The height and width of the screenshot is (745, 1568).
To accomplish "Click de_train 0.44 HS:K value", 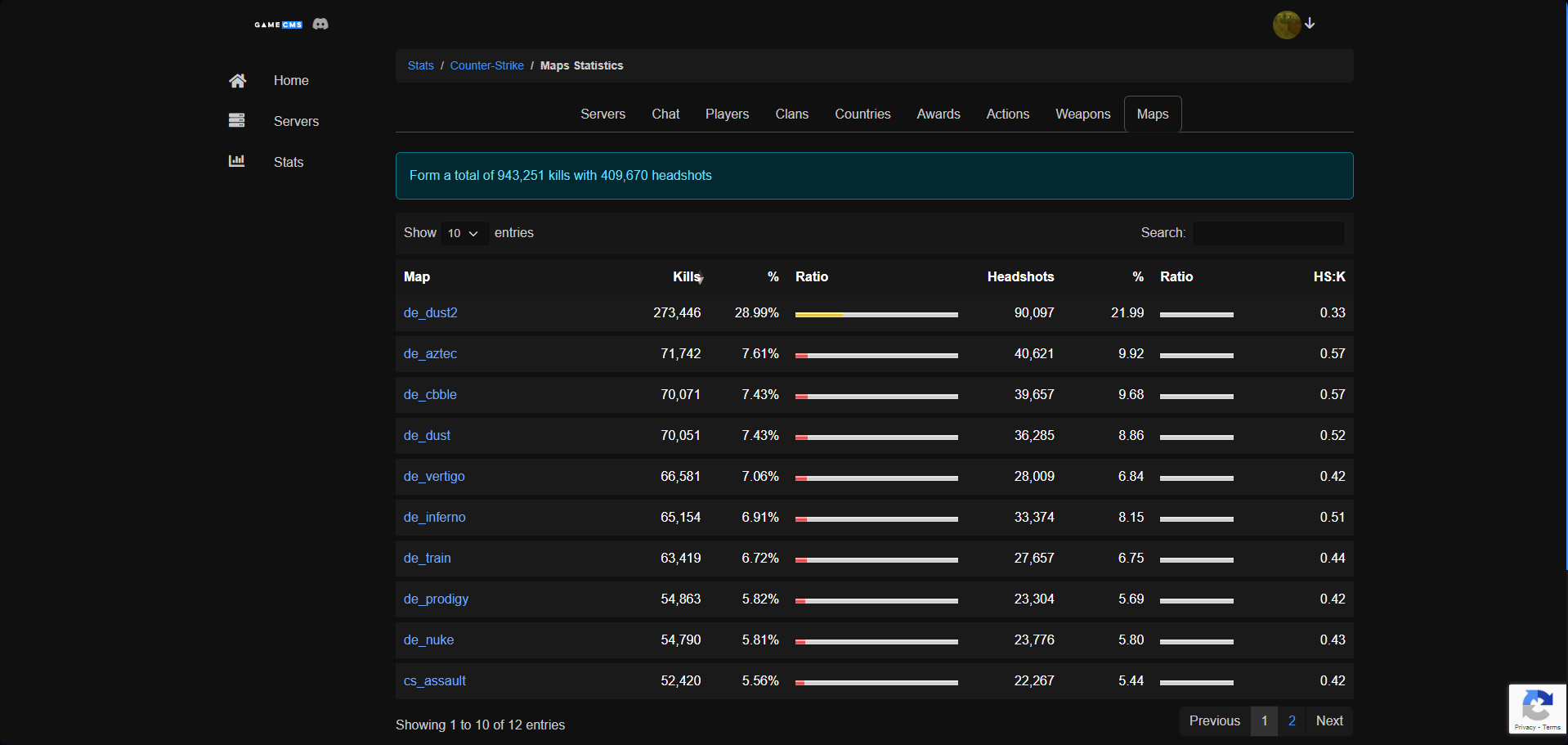I will point(1333,558).
